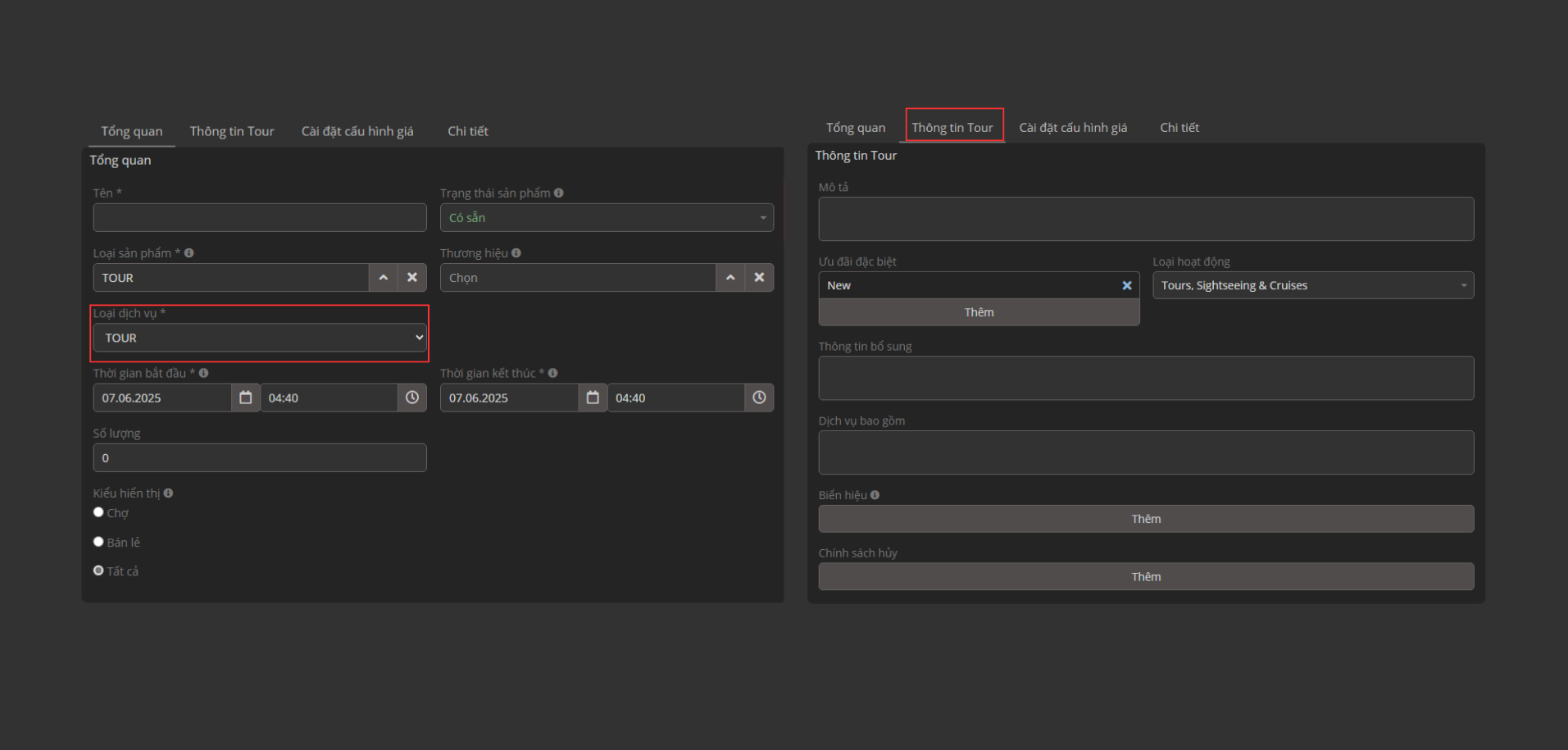Viewport: 1568px width, 750px height.
Task: Open the Chi tiết tab on right panel
Action: [1179, 128]
